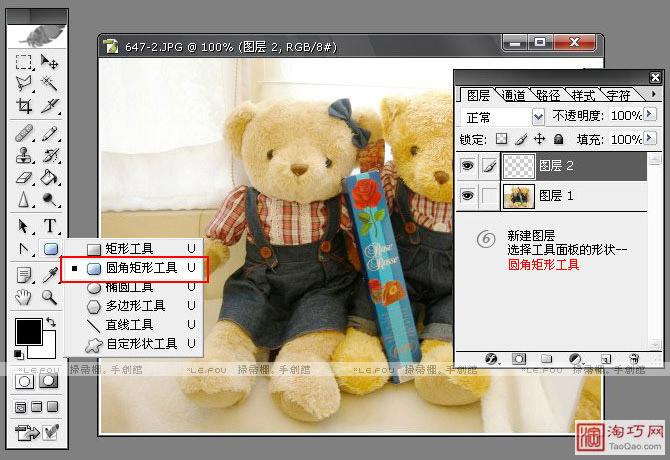This screenshot has width=670, height=460.
Task: Select the Slice tool
Action: click(50, 106)
